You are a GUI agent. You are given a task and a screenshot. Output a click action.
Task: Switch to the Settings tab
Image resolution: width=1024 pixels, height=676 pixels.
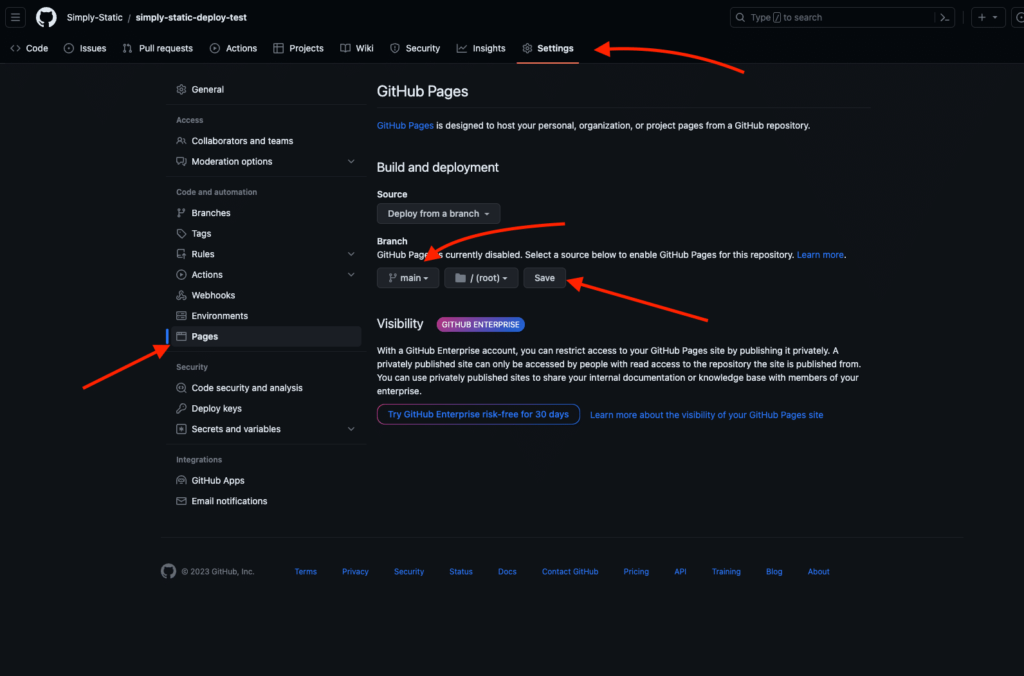click(547, 48)
